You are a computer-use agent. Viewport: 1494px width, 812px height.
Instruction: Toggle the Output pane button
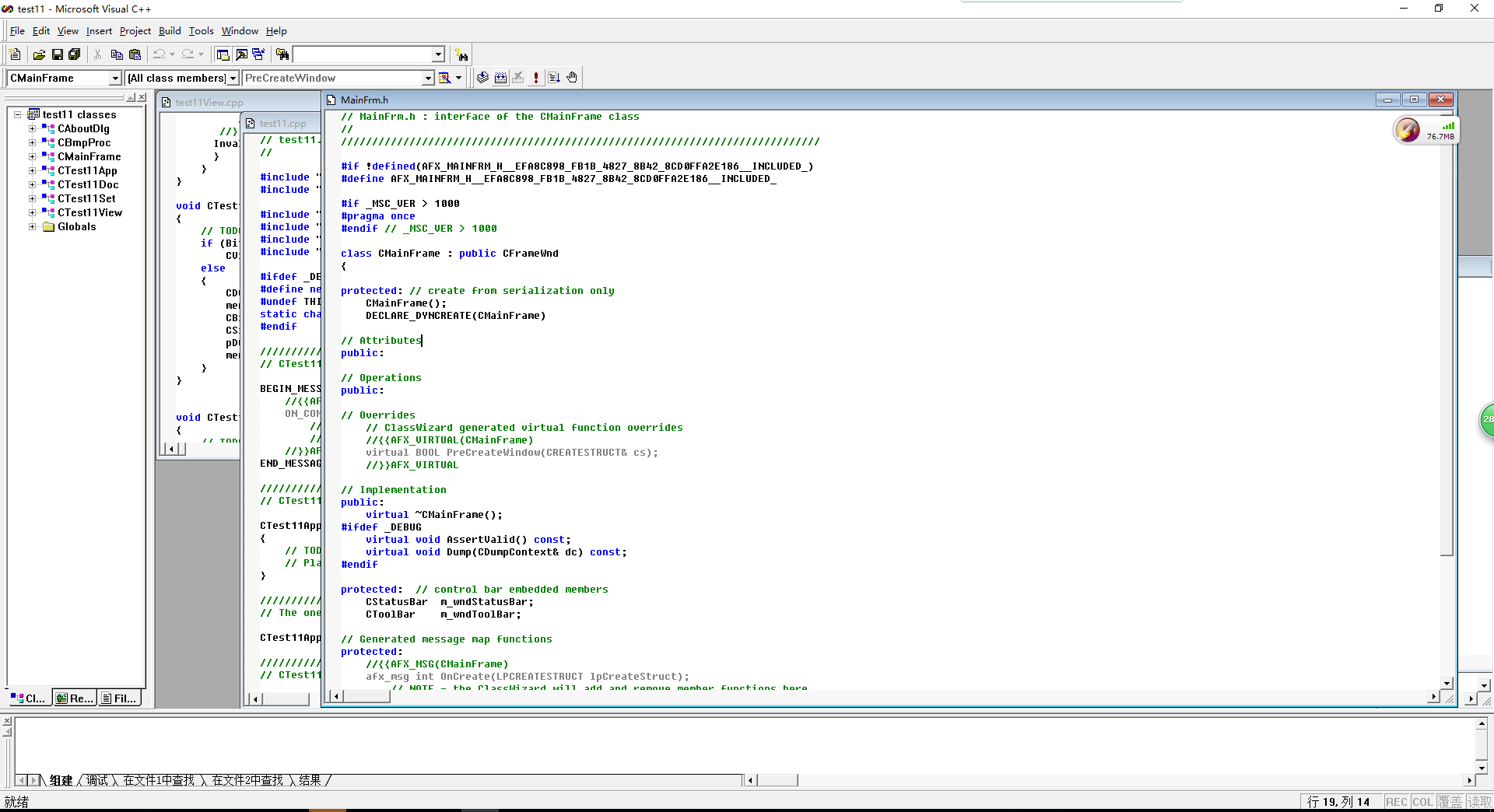[241, 54]
